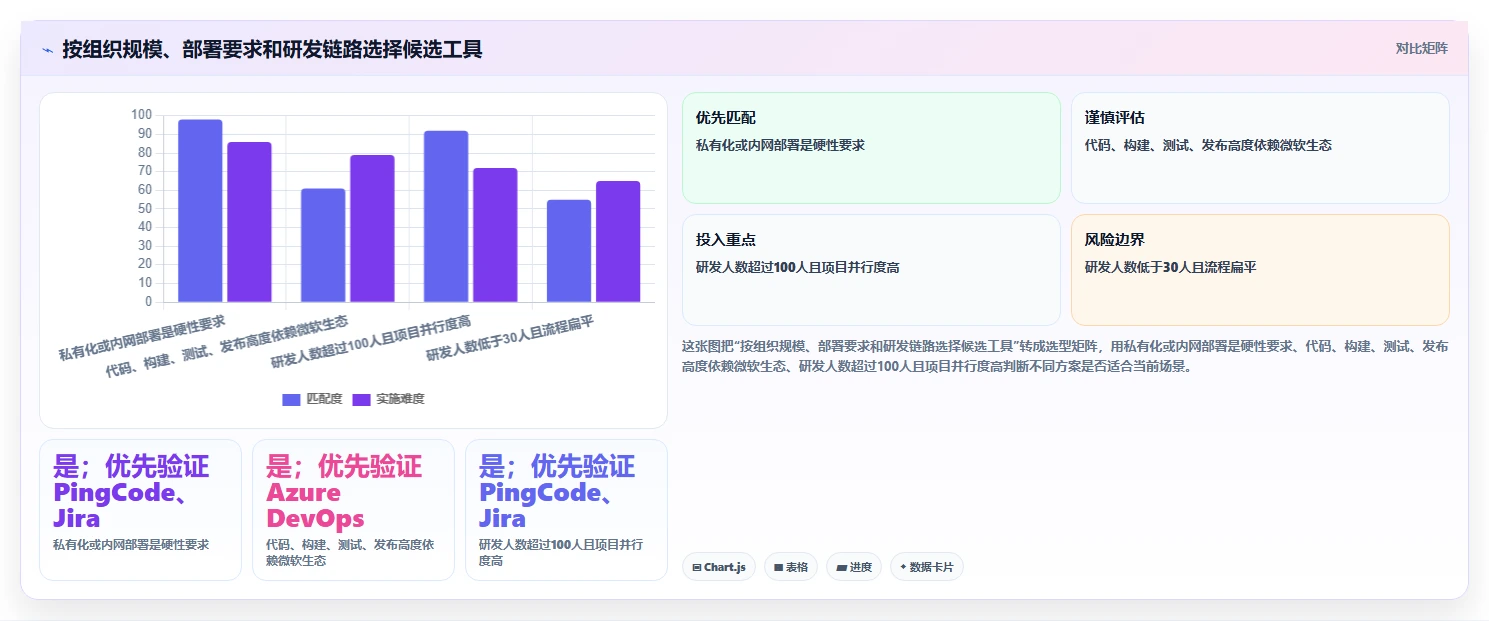This screenshot has height=621, width=1489.
Task: Open the 谨慎评估 card
Action: click(1260, 148)
